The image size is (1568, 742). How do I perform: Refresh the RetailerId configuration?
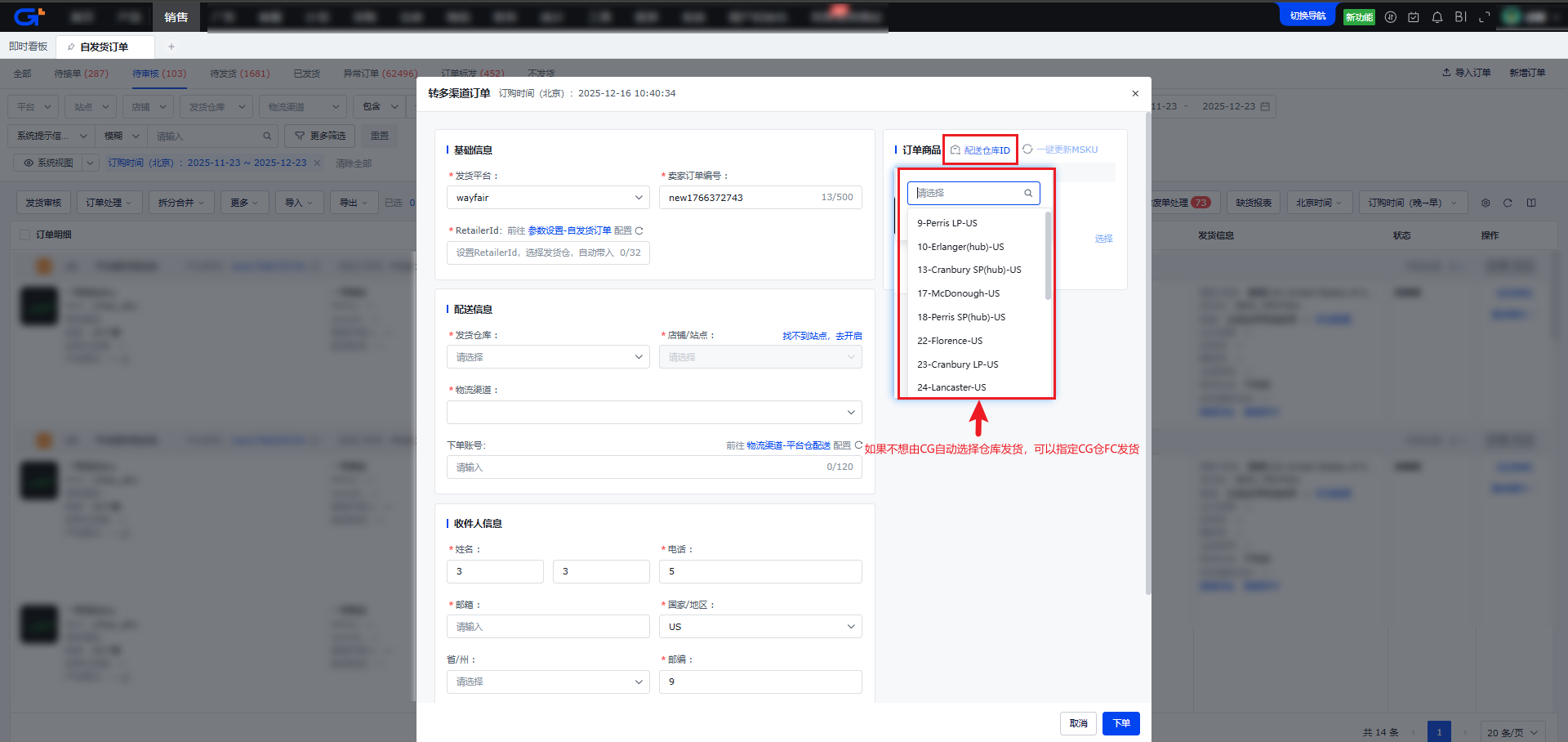[x=639, y=230]
